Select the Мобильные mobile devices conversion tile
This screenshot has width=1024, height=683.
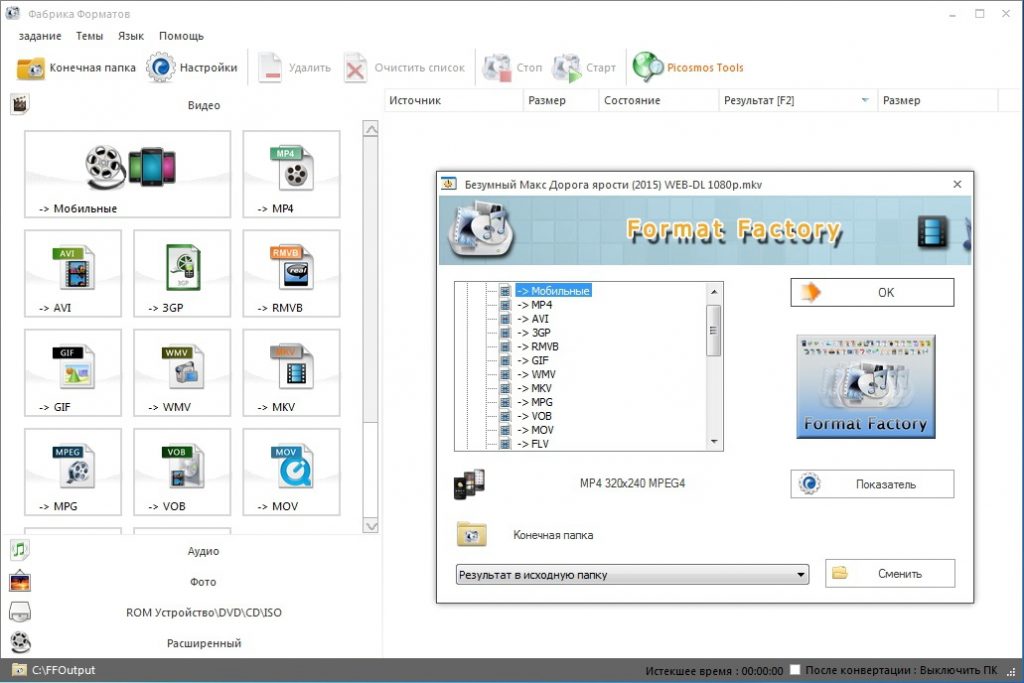(x=127, y=174)
